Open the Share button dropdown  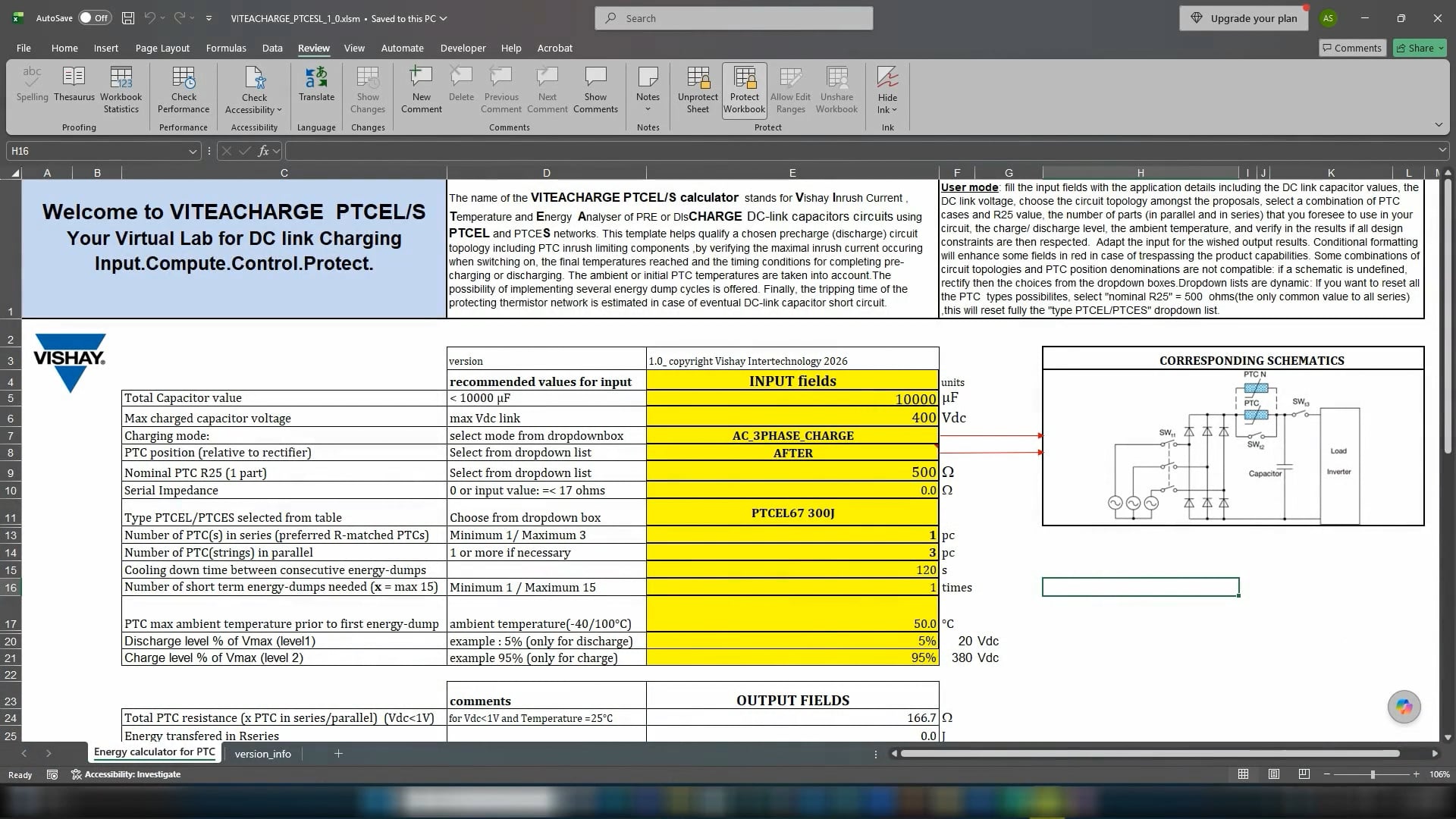coord(1440,48)
